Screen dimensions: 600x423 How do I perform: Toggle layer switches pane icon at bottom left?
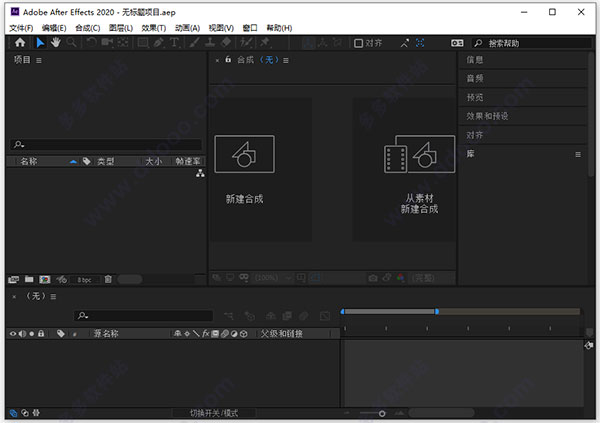[x=13, y=413]
